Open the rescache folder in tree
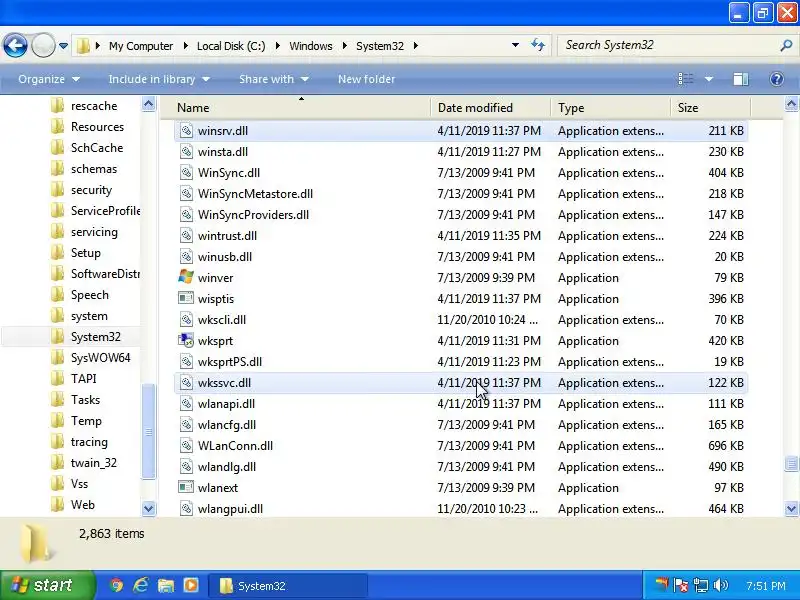Viewport: 800px width, 600px height. (x=94, y=106)
